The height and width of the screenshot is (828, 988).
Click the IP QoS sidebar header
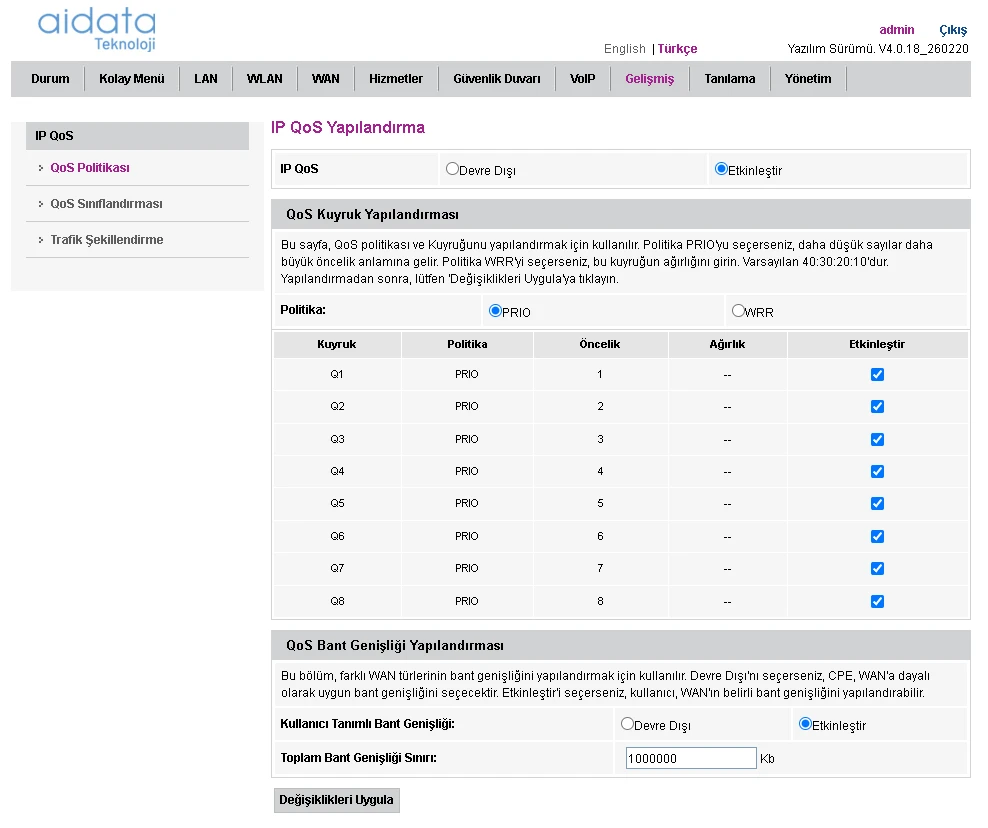(137, 135)
